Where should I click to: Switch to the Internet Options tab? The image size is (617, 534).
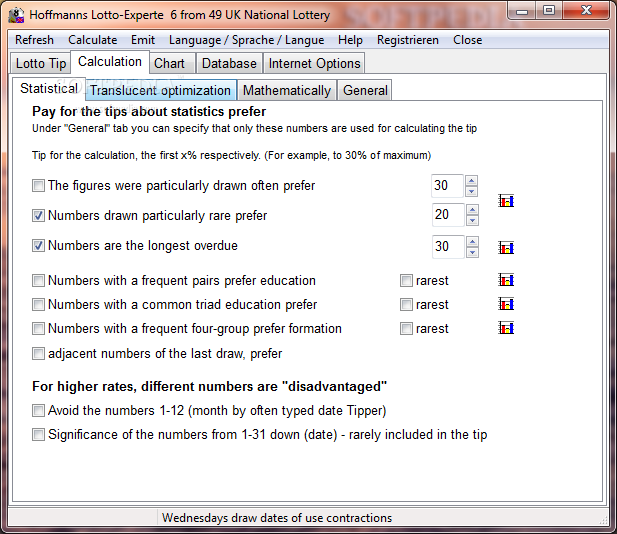pos(314,63)
